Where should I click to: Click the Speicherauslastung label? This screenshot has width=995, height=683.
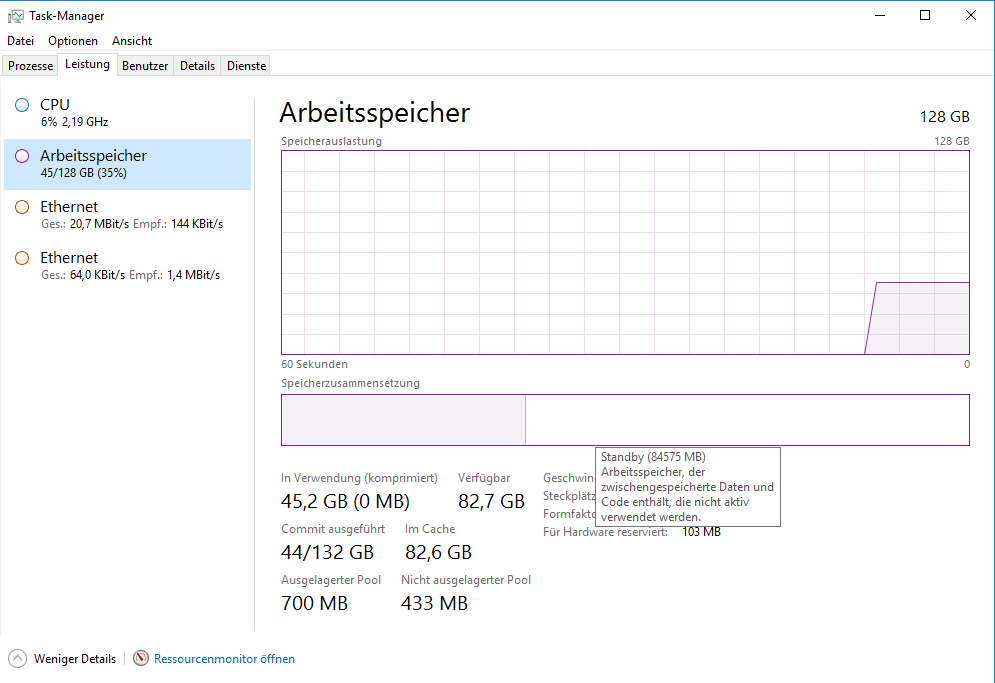(331, 141)
